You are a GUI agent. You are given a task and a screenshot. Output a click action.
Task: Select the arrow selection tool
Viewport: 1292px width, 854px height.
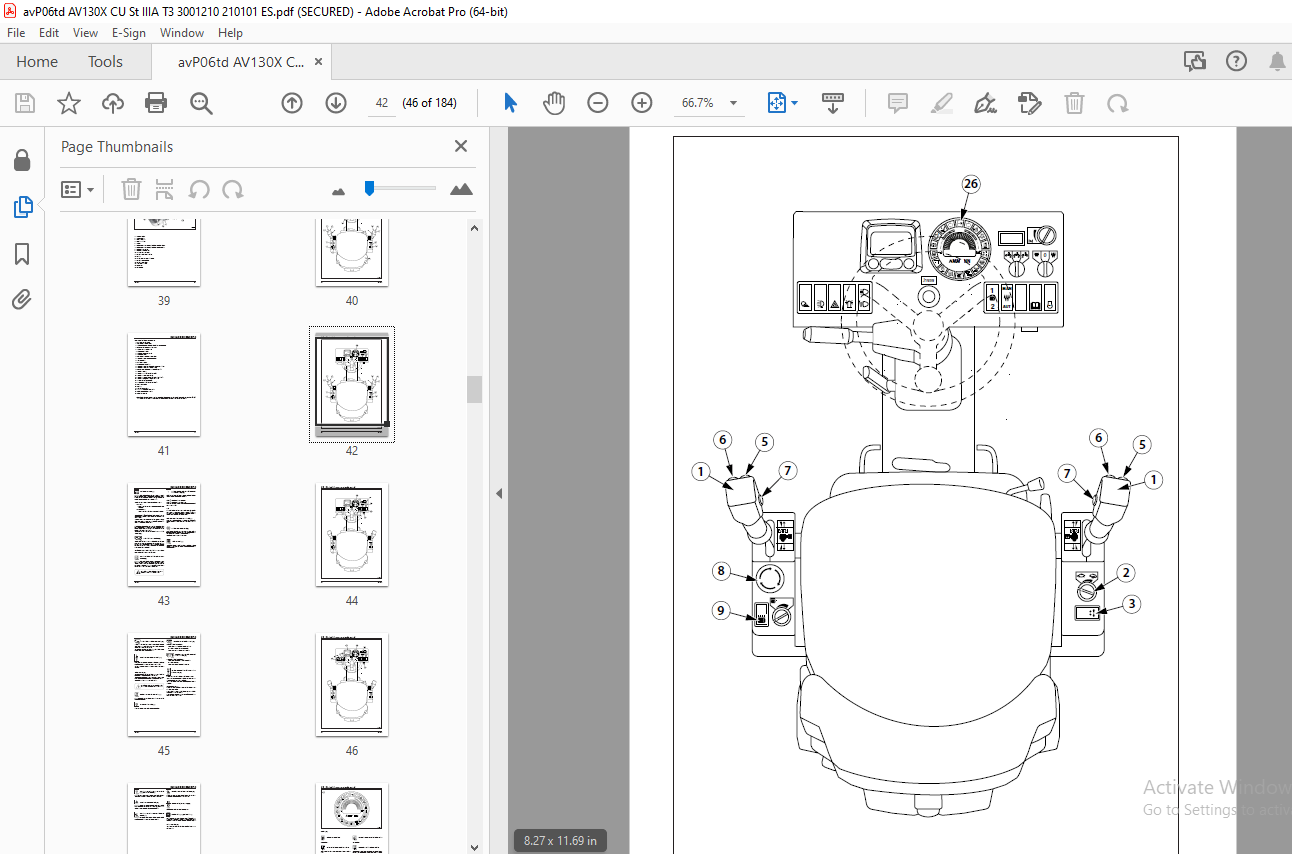511,103
